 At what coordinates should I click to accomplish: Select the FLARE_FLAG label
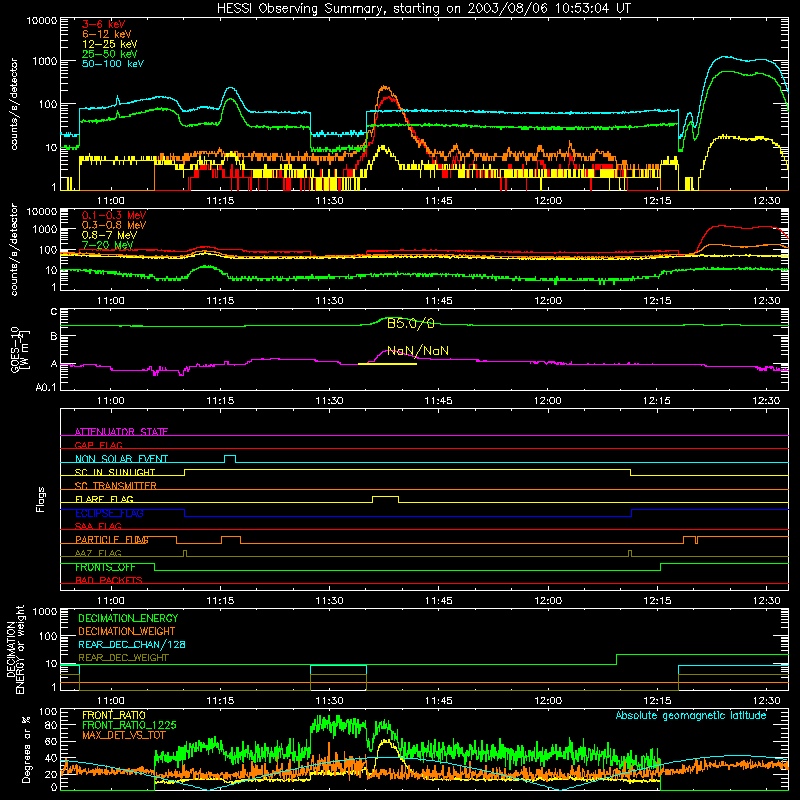pyautogui.click(x=104, y=499)
